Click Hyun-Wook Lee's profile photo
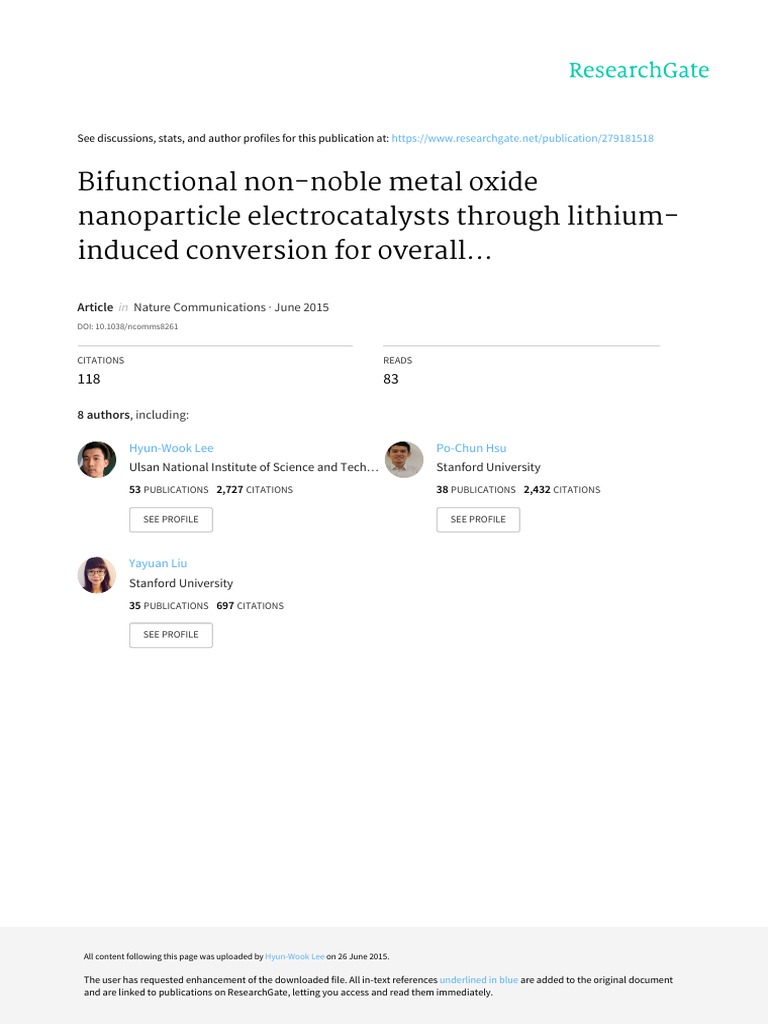Viewport: 768px width, 1024px height. tap(97, 459)
